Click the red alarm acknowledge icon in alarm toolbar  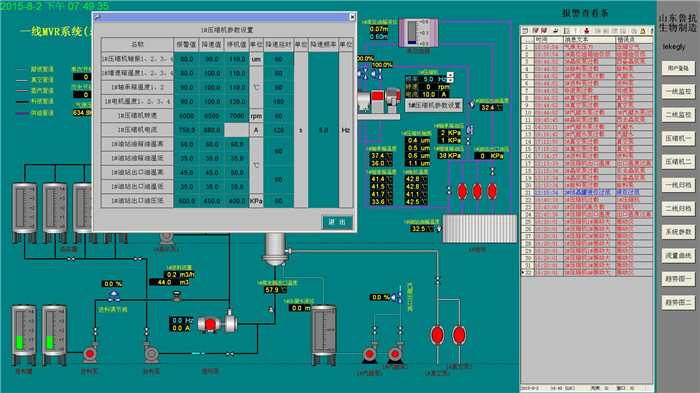coord(587,31)
